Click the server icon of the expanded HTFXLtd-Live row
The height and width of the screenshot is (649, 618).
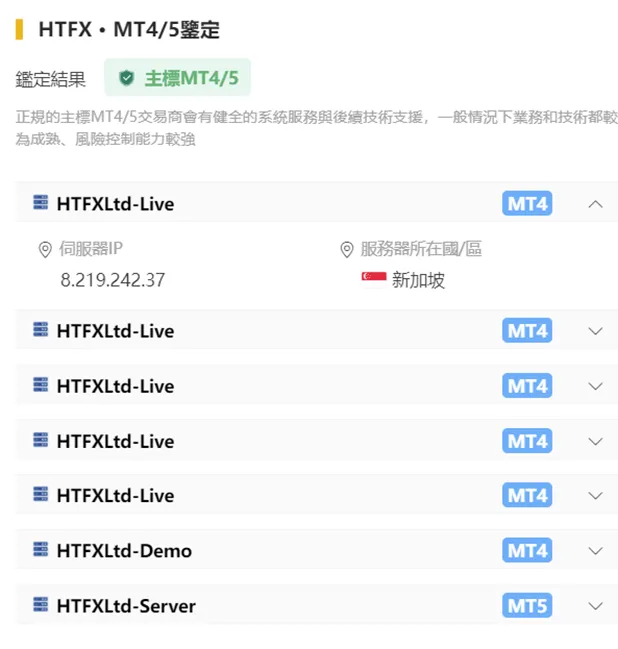click(41, 202)
